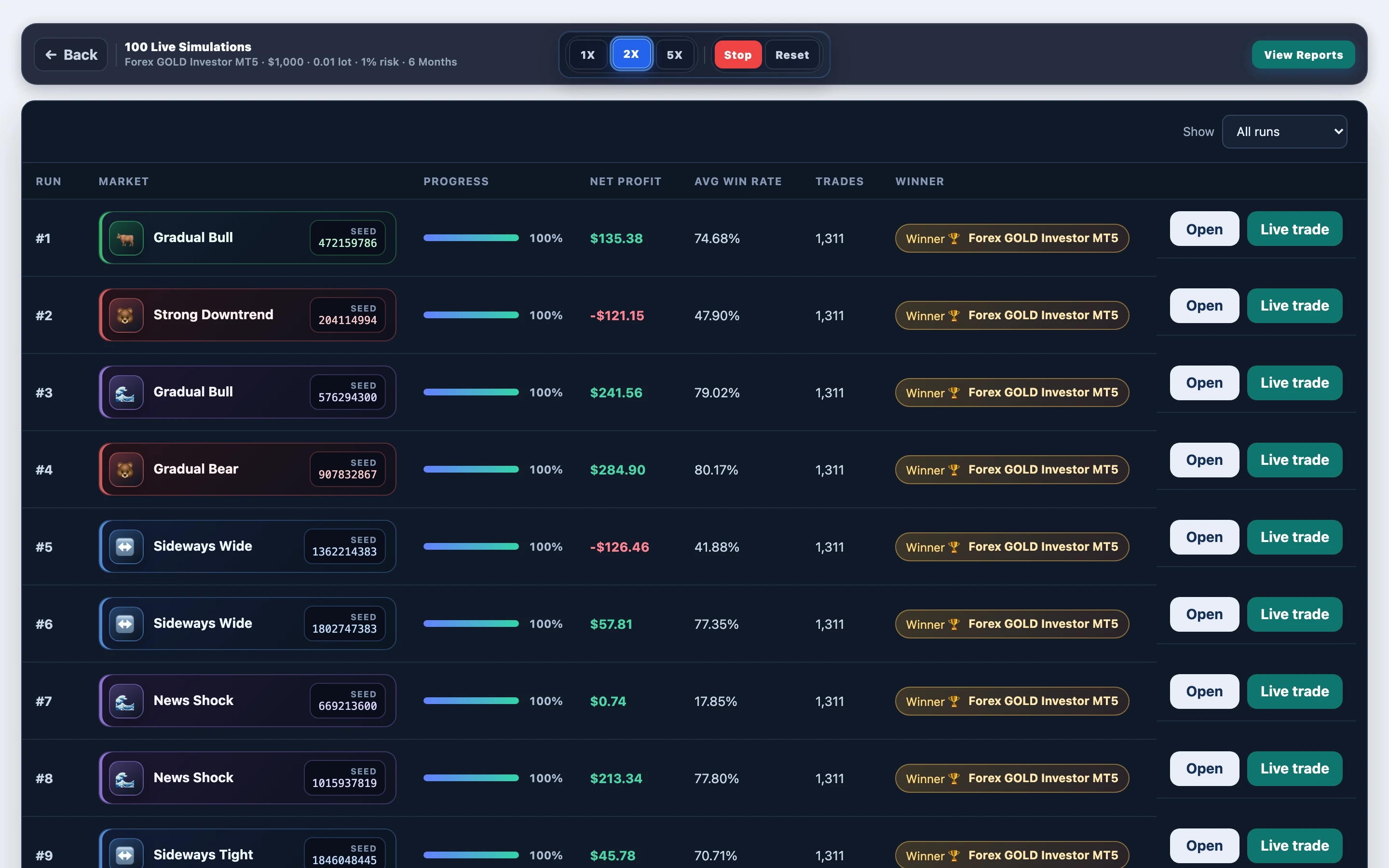Click the Avg Win Rate column header

737,181
